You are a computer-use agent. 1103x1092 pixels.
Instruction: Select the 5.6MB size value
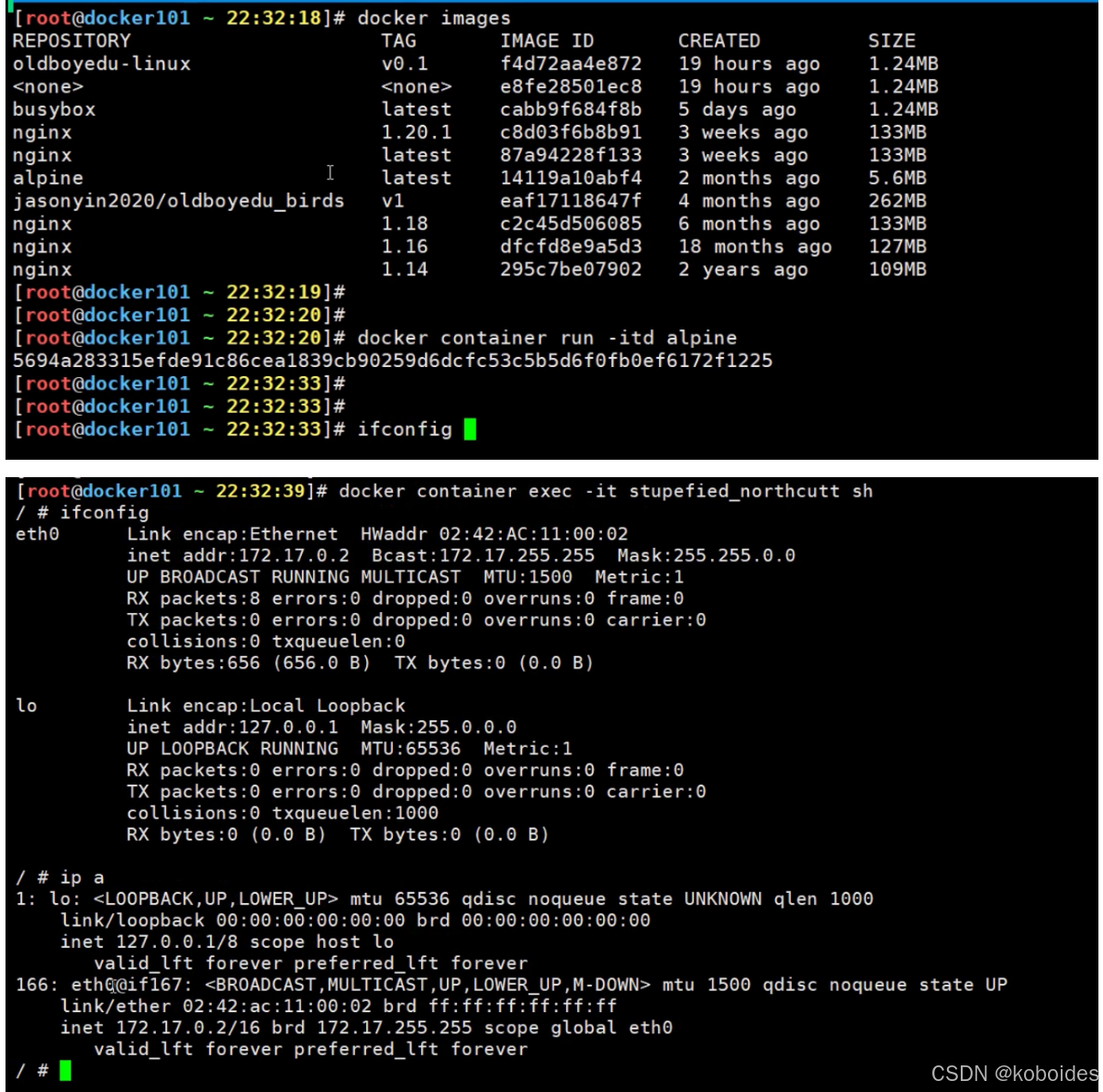(x=897, y=178)
